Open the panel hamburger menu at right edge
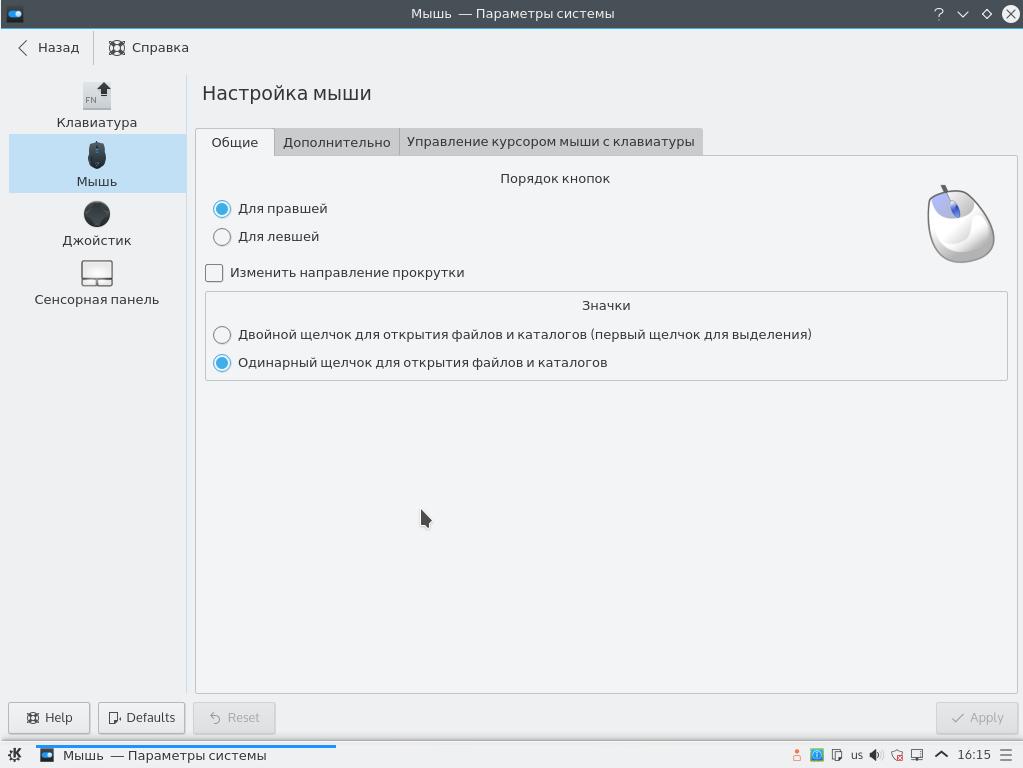The width and height of the screenshot is (1023, 768). (x=1007, y=755)
